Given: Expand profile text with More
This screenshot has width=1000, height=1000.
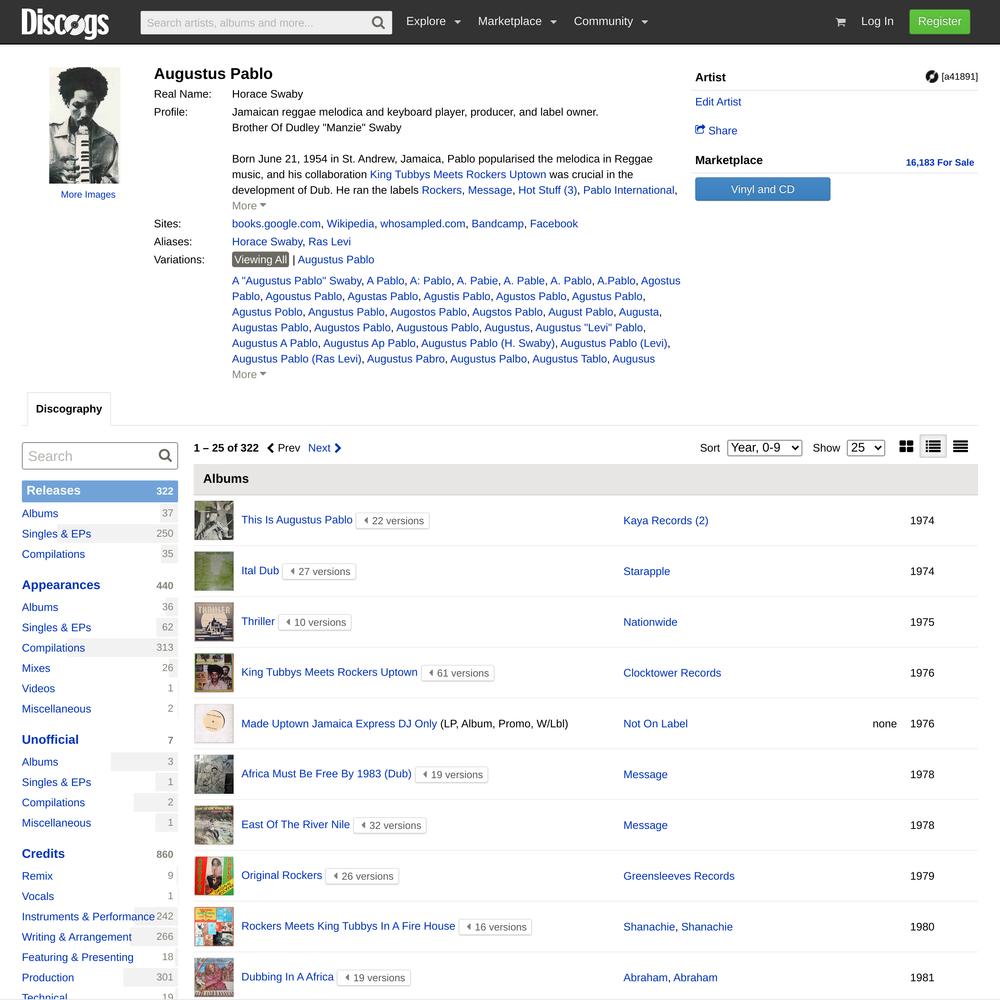Looking at the screenshot, I should point(249,205).
